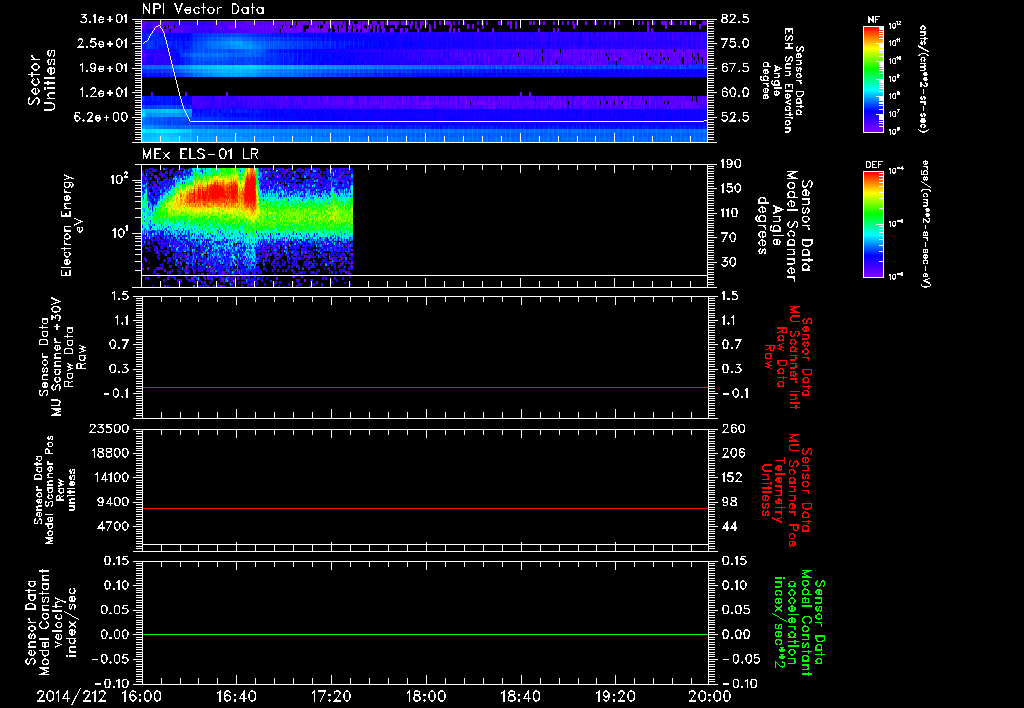Click the 1.9e+01 sector tick label
The width and height of the screenshot is (1024, 708).
tap(104, 68)
